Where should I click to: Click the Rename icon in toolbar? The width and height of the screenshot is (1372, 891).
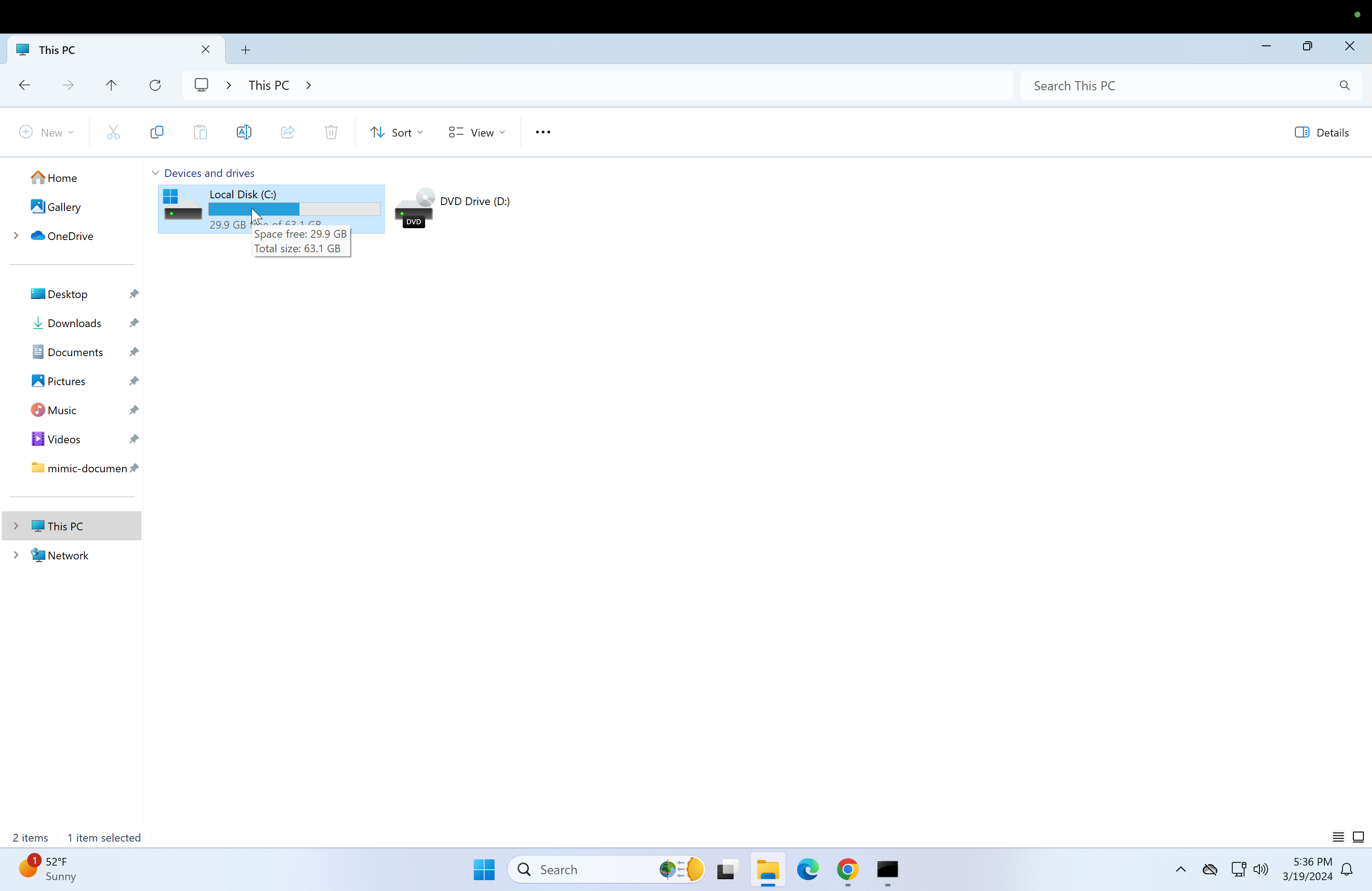click(244, 132)
